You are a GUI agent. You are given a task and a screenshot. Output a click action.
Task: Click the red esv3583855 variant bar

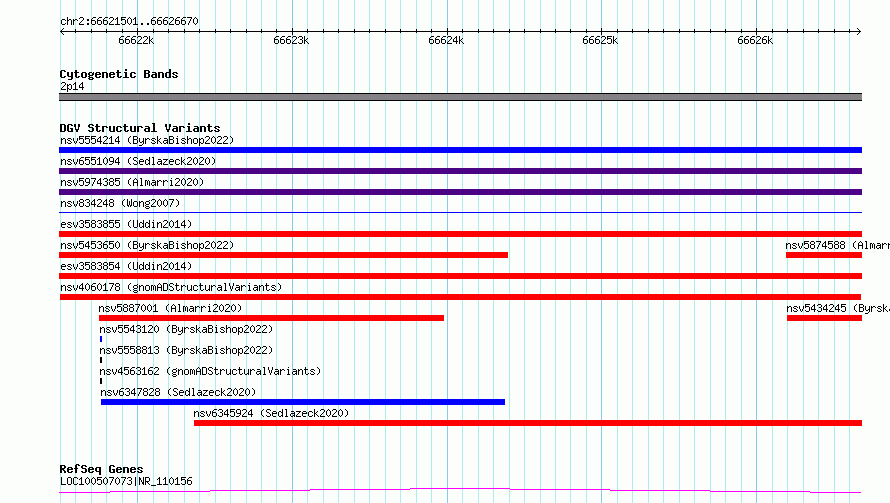(x=460, y=234)
